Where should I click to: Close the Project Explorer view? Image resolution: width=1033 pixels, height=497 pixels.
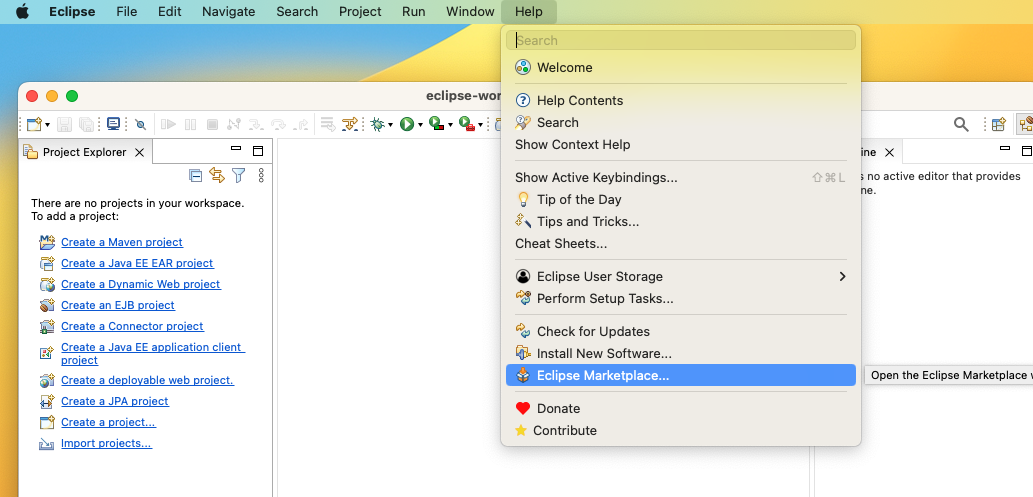pyautogui.click(x=139, y=152)
